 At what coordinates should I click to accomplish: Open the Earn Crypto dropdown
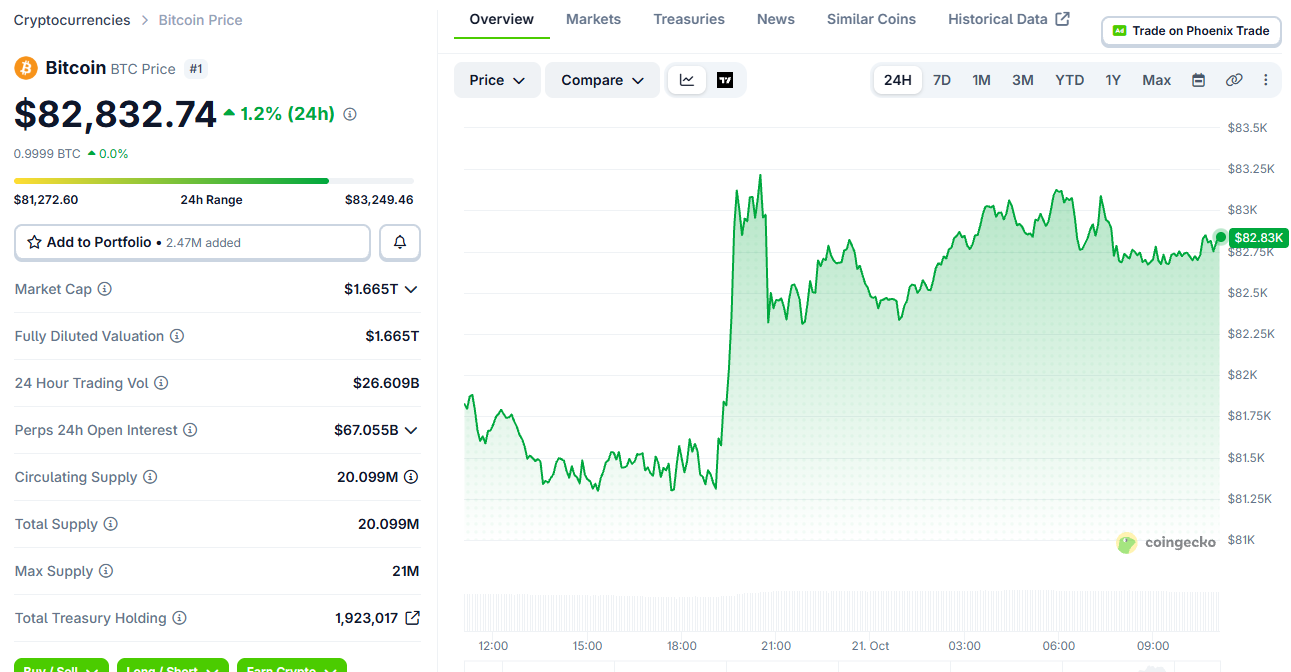(292, 666)
